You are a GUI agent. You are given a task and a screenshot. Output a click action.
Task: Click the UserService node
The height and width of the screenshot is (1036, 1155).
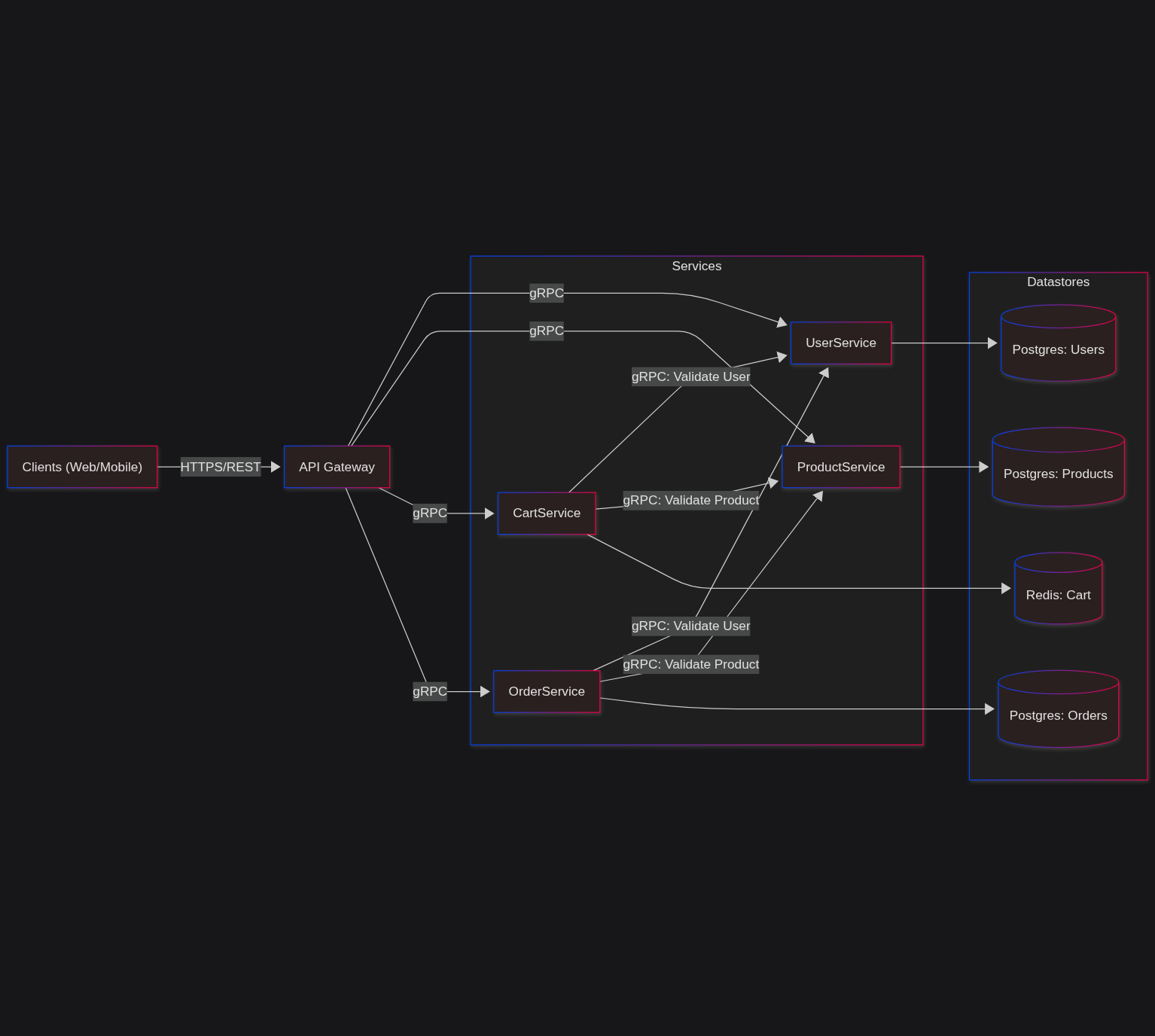coord(840,343)
